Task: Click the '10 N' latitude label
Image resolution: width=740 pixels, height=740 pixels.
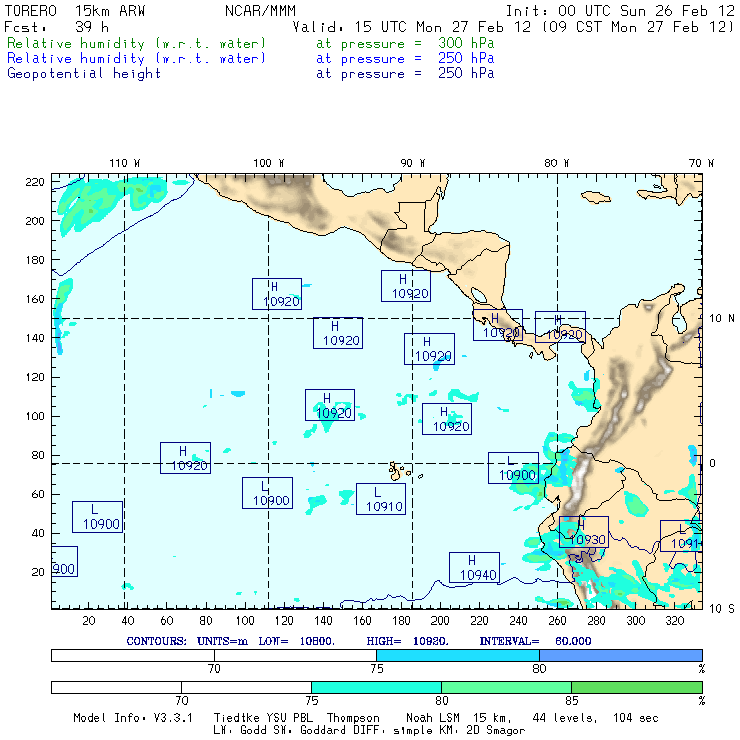Action: 722,319
